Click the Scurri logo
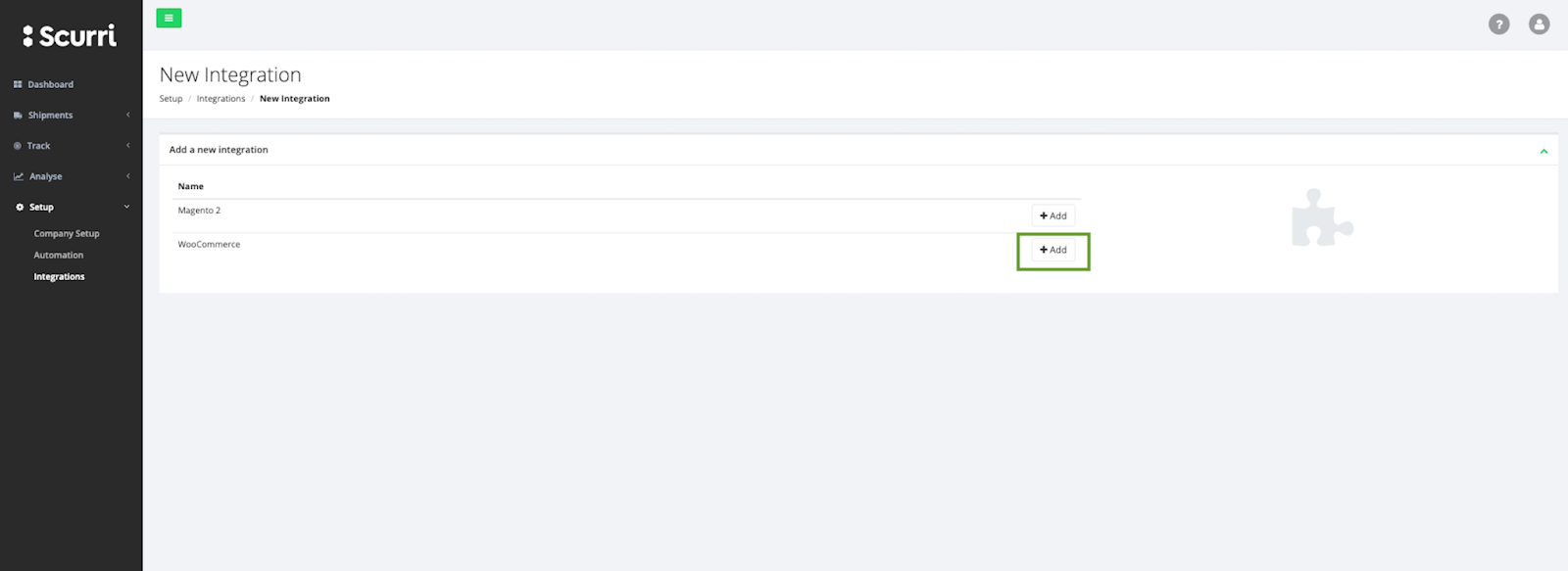The image size is (1568, 571). (70, 36)
